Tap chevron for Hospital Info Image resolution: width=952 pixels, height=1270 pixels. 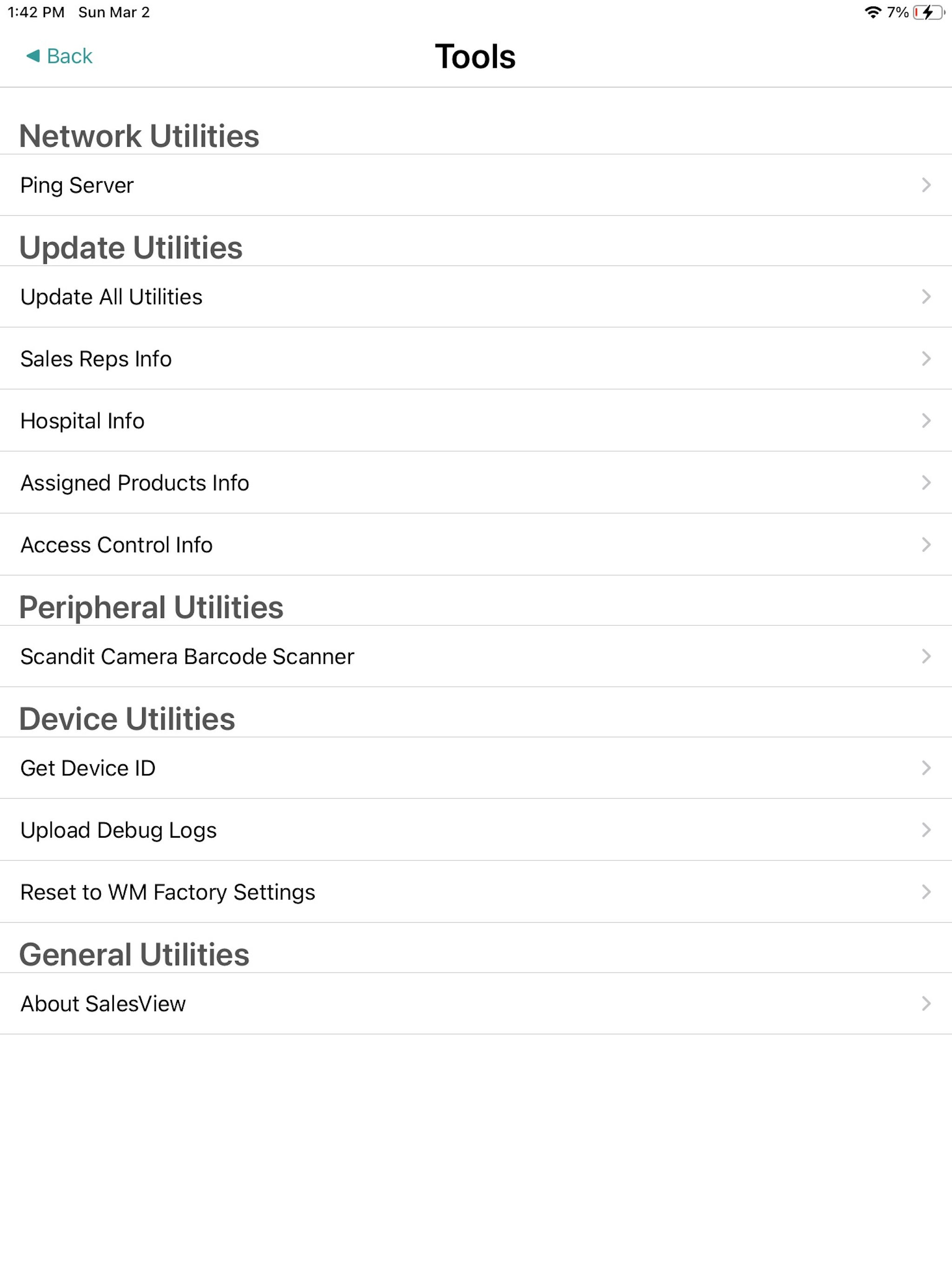point(926,421)
